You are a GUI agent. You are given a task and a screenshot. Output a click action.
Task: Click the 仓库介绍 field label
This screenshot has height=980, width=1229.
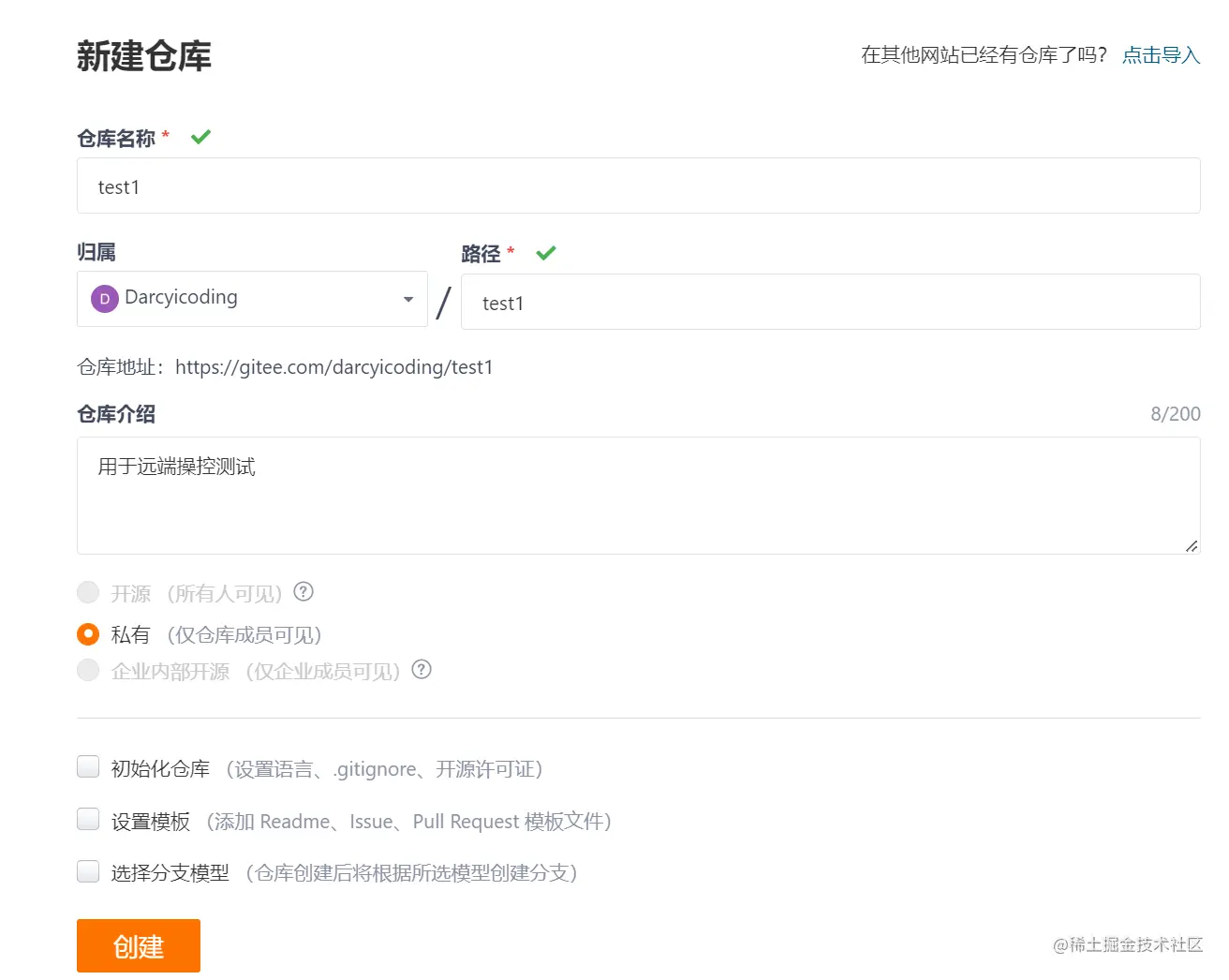pos(116,414)
